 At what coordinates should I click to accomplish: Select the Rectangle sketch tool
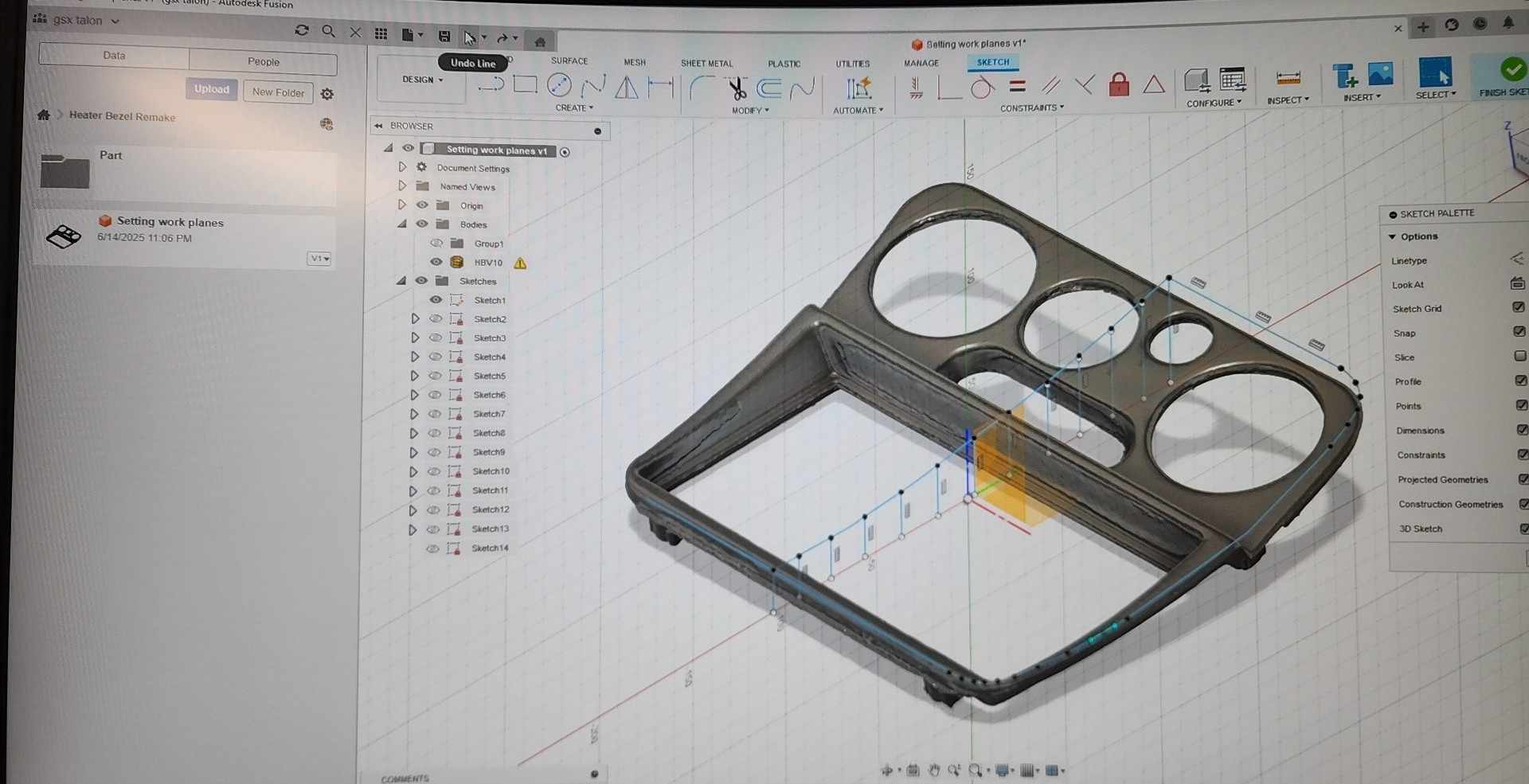point(525,84)
